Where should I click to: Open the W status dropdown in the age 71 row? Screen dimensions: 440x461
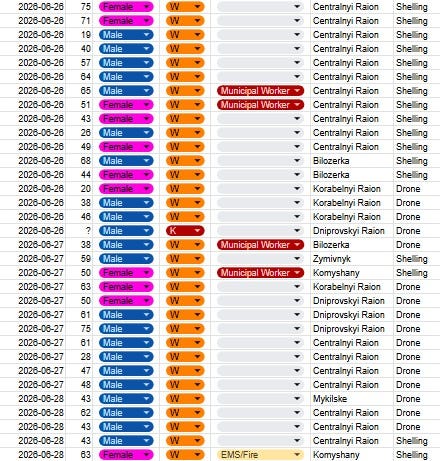[x=185, y=21]
